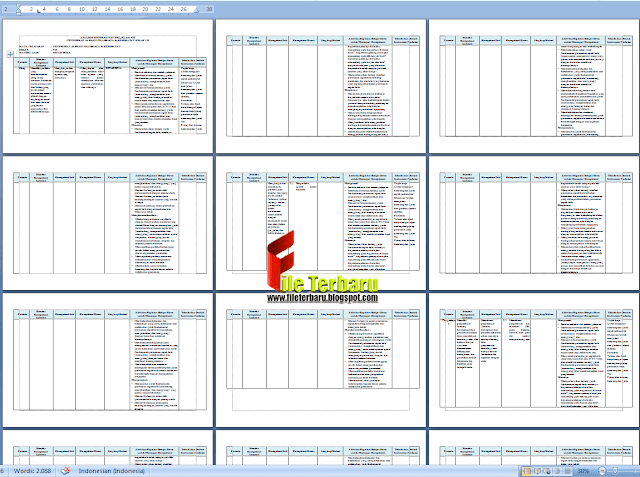The width and height of the screenshot is (640, 477).
Task: Switch to Print Layout view
Action: pos(527,471)
